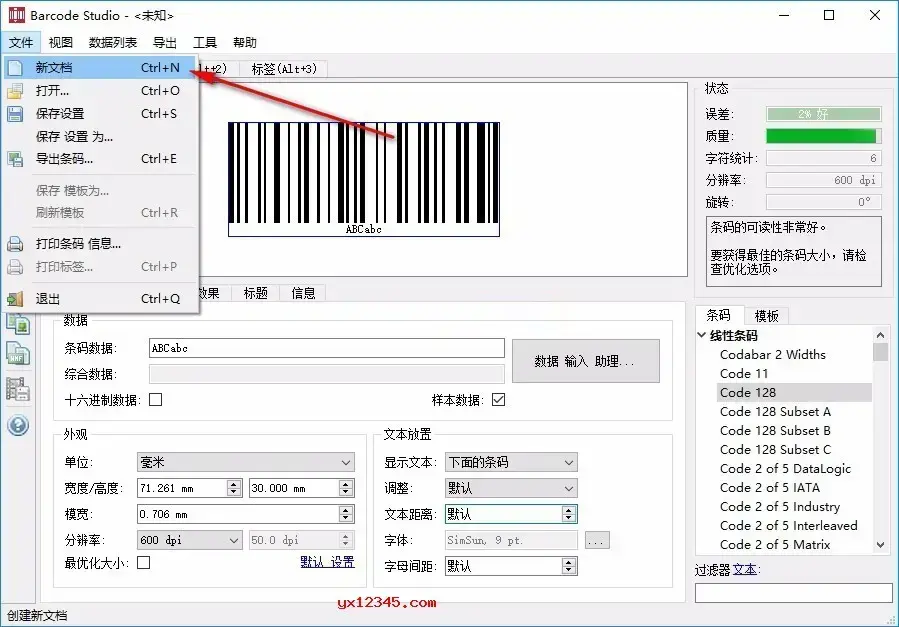Open the 单位 dropdown showing 毫米
Image resolution: width=899 pixels, height=627 pixels.
[x=246, y=462]
